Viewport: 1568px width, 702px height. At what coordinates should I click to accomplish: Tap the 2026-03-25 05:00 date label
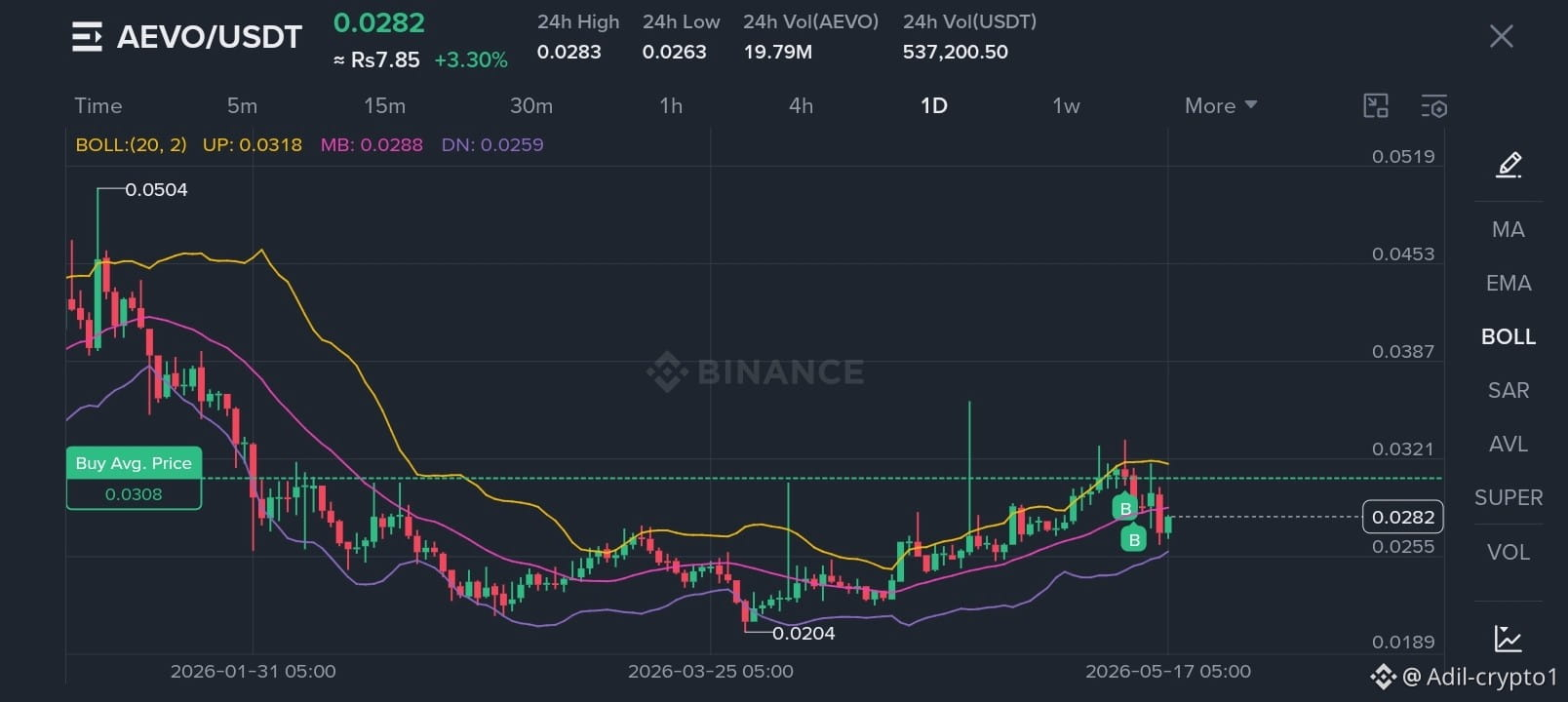(x=711, y=671)
